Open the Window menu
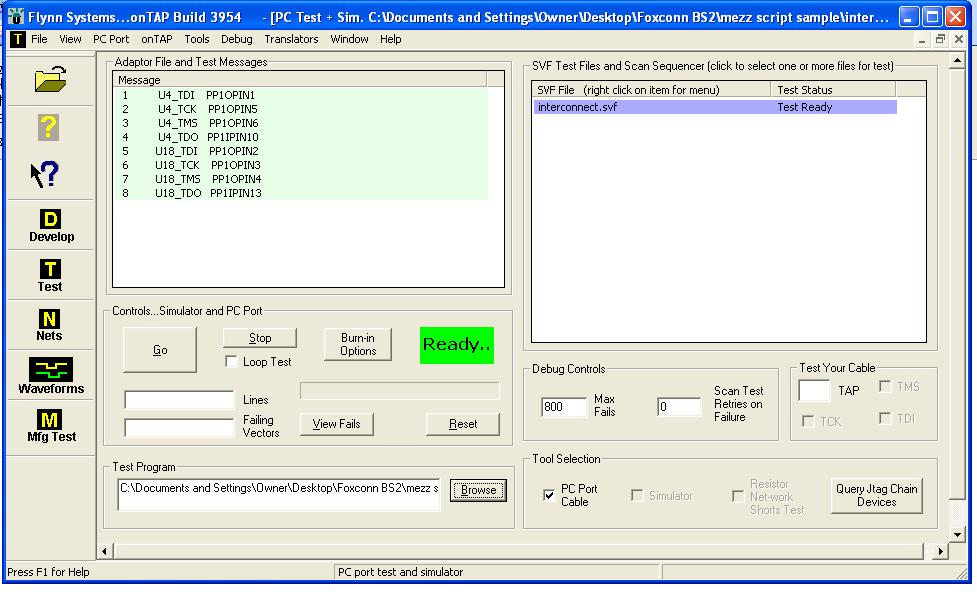This screenshot has width=977, height=596. (349, 39)
